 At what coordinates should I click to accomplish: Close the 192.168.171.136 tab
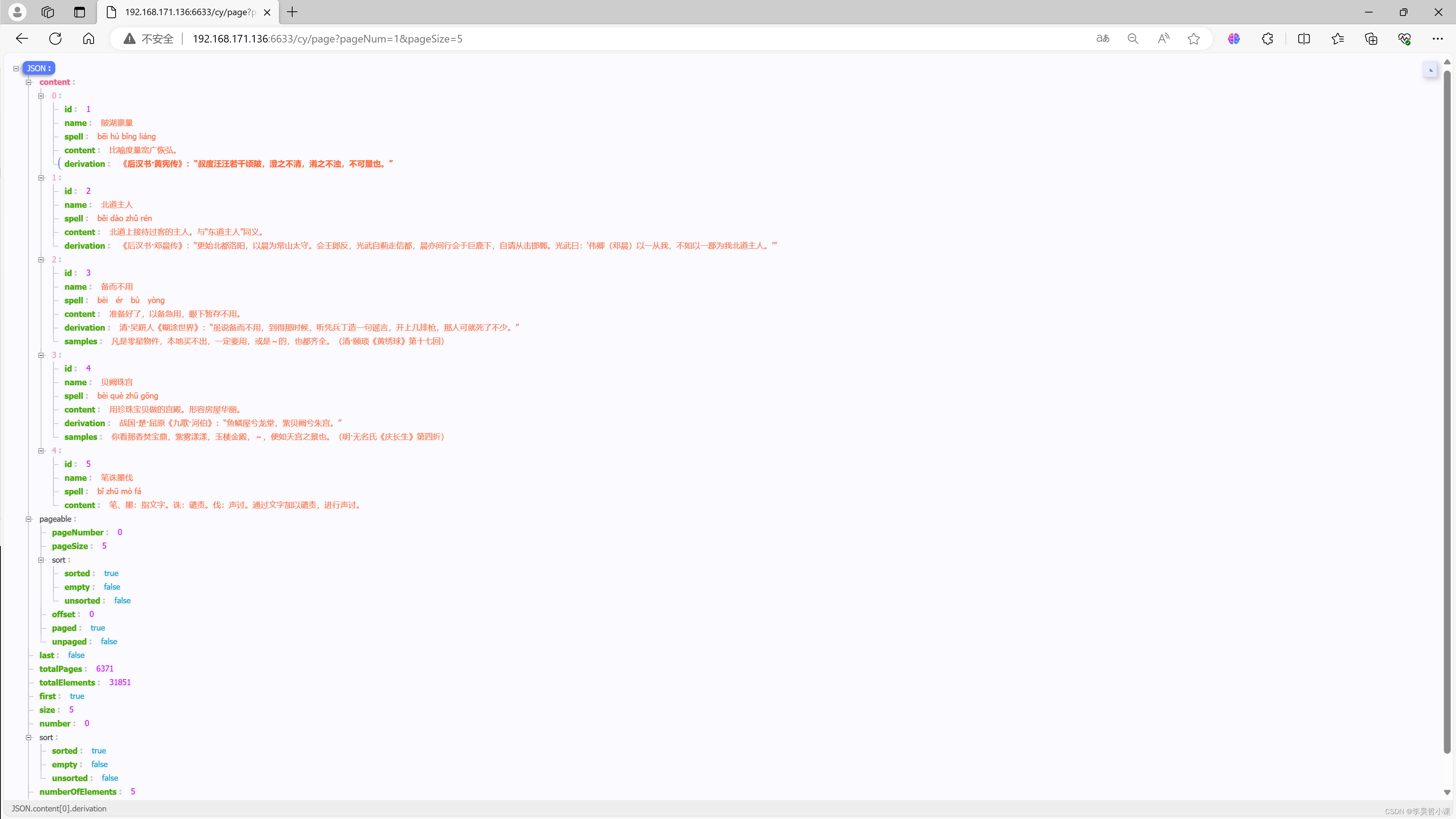pos(267,12)
